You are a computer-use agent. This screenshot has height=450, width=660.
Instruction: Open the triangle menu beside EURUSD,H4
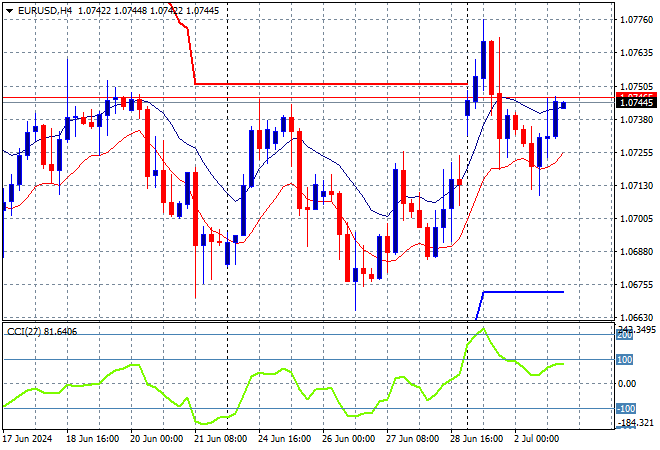pos(10,11)
